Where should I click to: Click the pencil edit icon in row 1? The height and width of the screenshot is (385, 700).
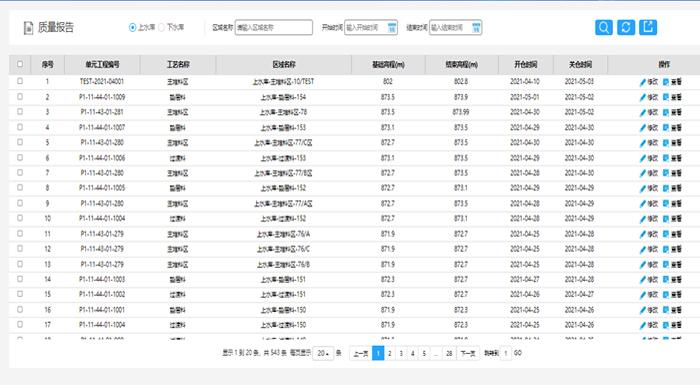point(642,82)
